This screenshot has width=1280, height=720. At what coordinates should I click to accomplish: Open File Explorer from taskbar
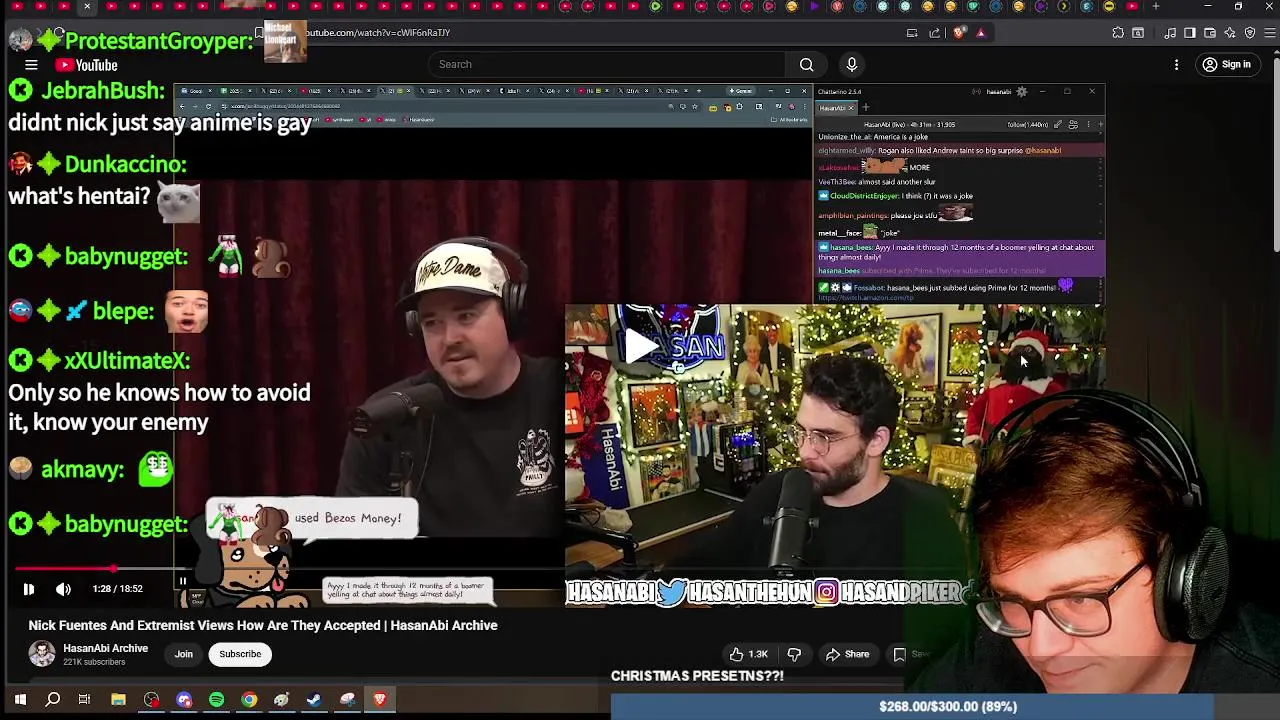click(x=118, y=700)
